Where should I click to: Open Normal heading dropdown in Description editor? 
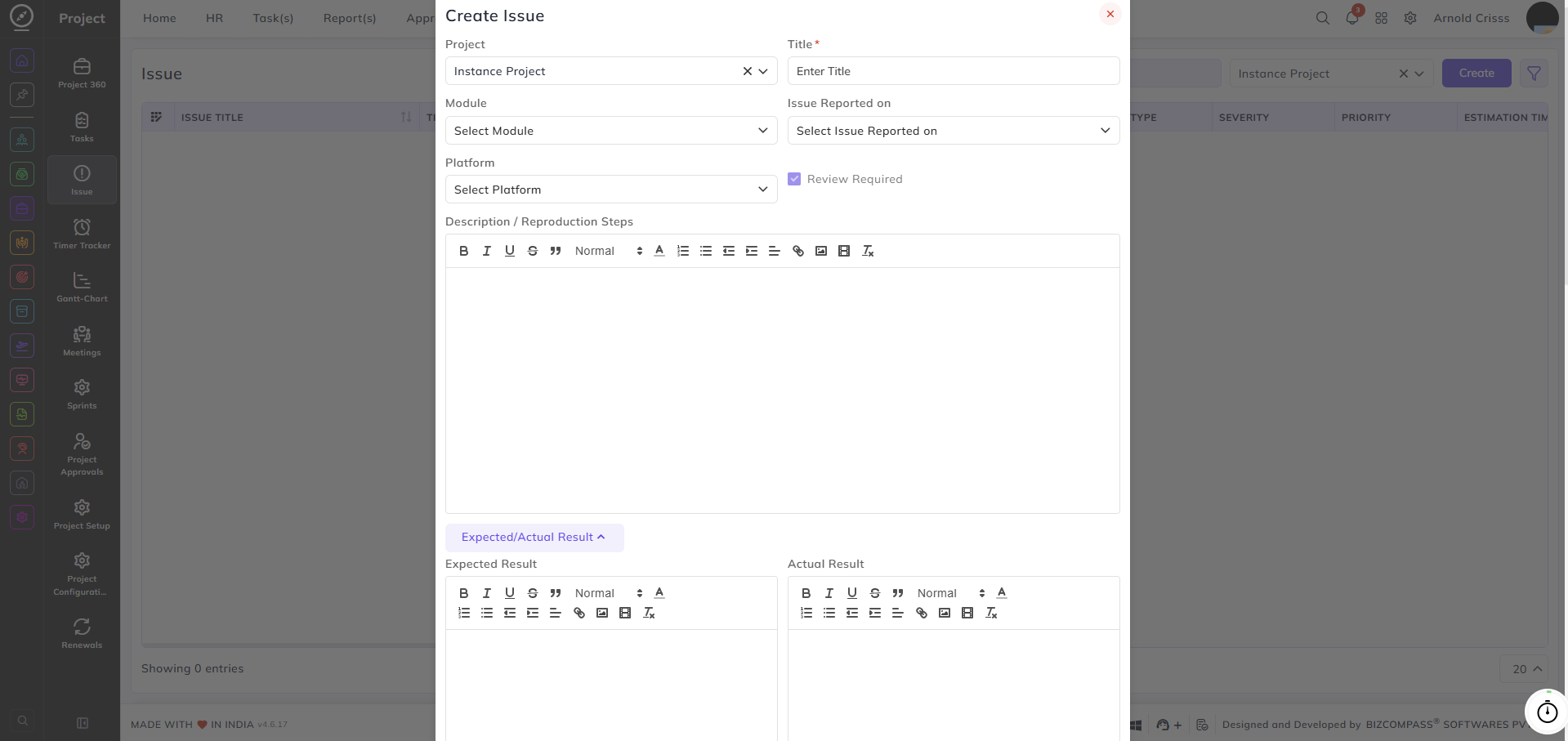coord(608,251)
